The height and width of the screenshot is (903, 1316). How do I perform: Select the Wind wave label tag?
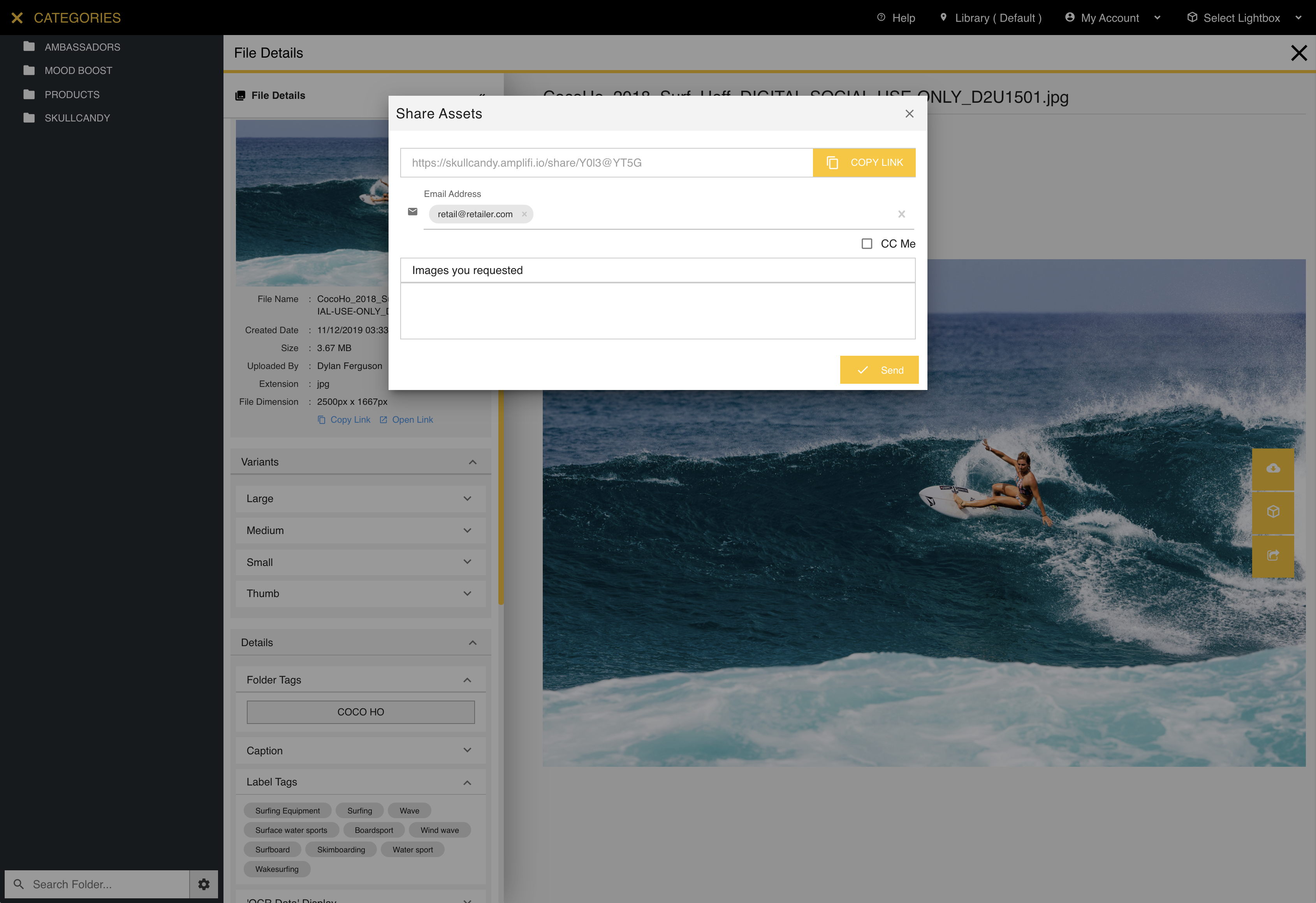440,831
